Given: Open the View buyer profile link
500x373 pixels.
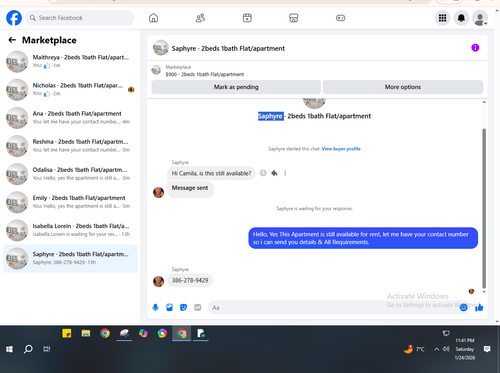Looking at the screenshot, I should 341,149.
